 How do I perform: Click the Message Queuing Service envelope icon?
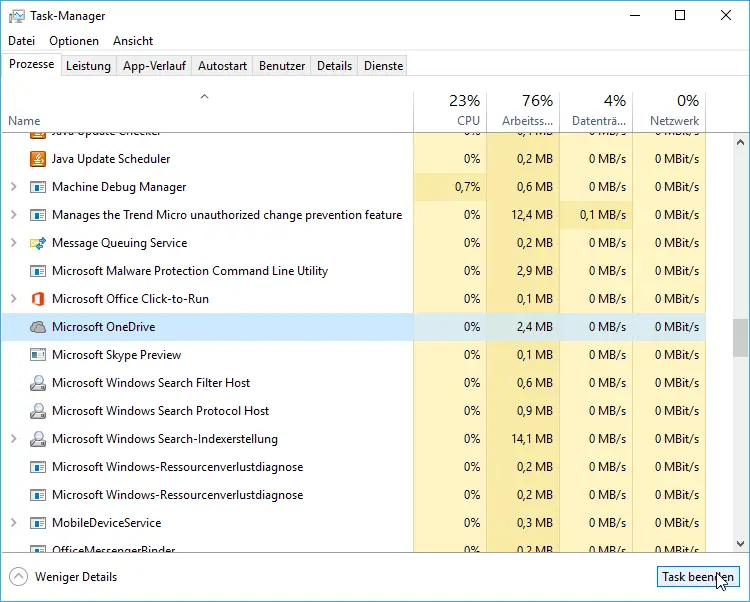click(x=38, y=243)
